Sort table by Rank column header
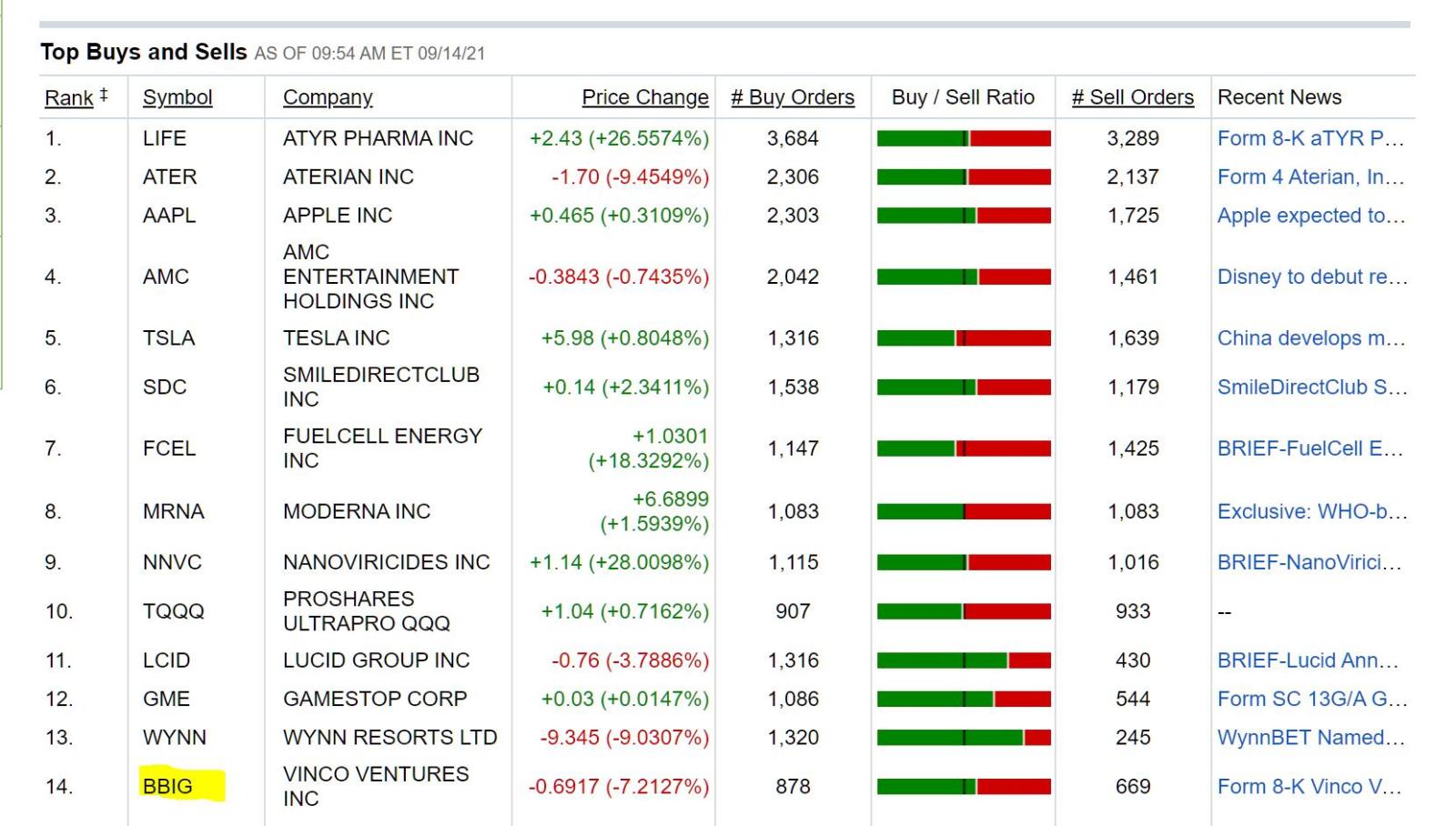The height and width of the screenshot is (826, 1456). (69, 97)
